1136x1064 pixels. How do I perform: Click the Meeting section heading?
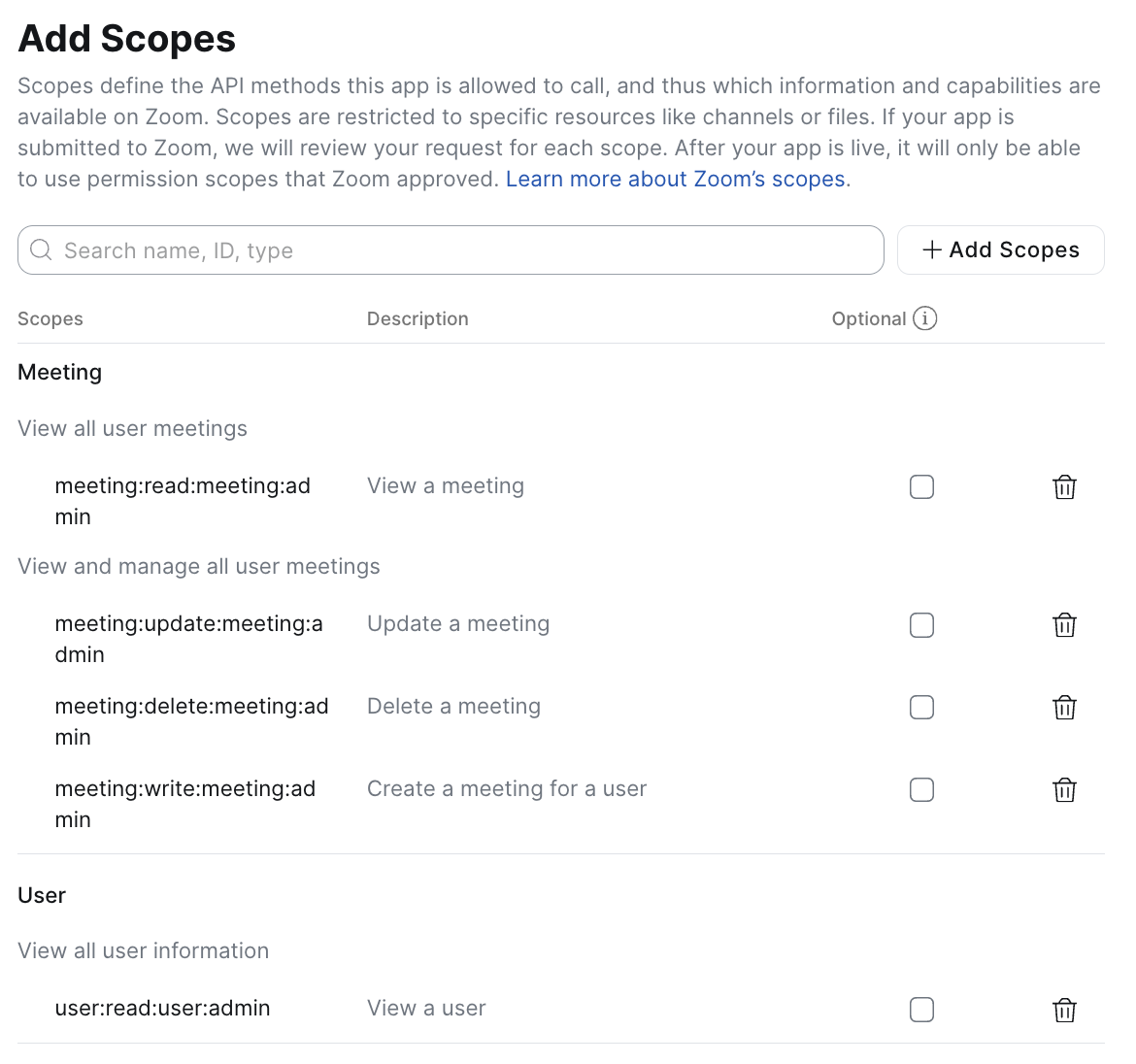[x=60, y=373]
